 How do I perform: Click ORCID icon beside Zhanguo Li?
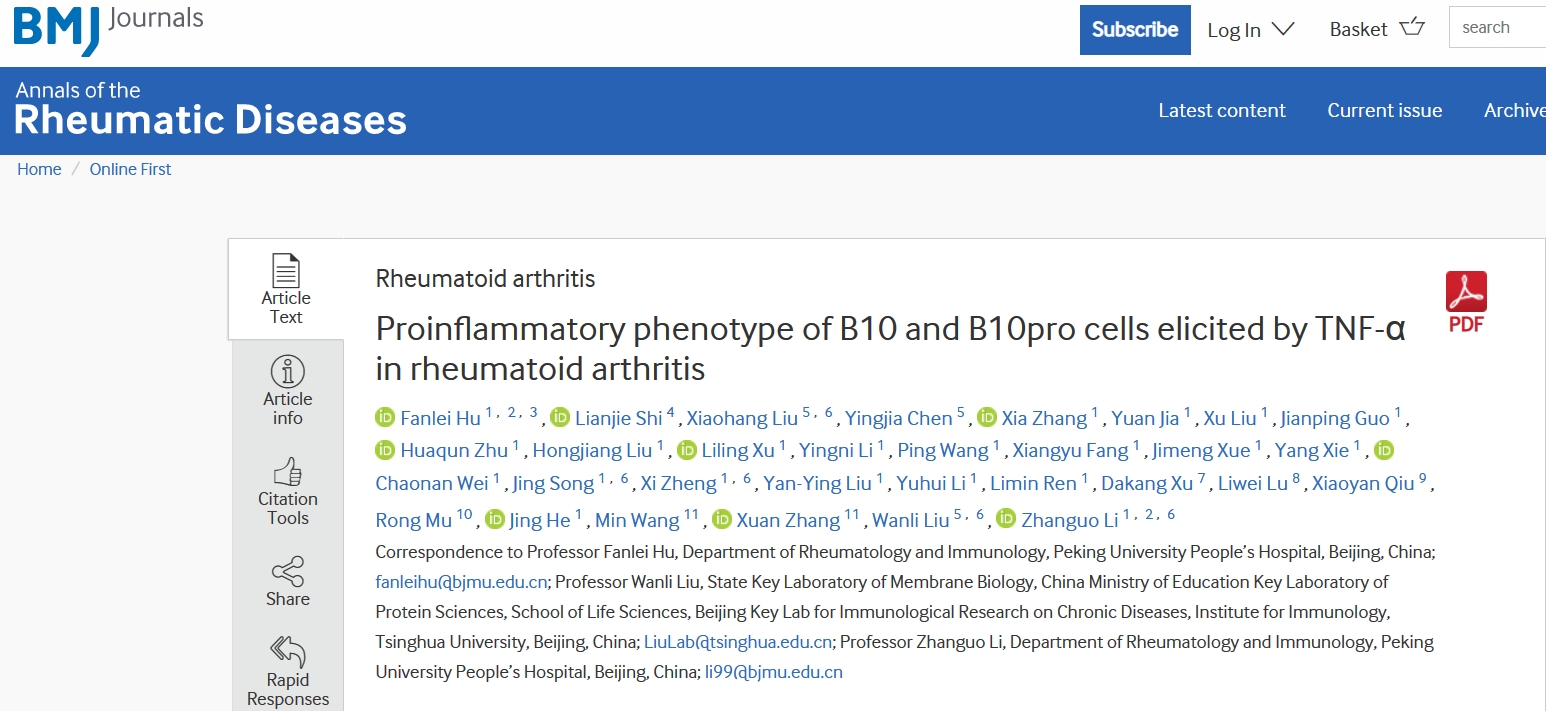[1006, 519]
